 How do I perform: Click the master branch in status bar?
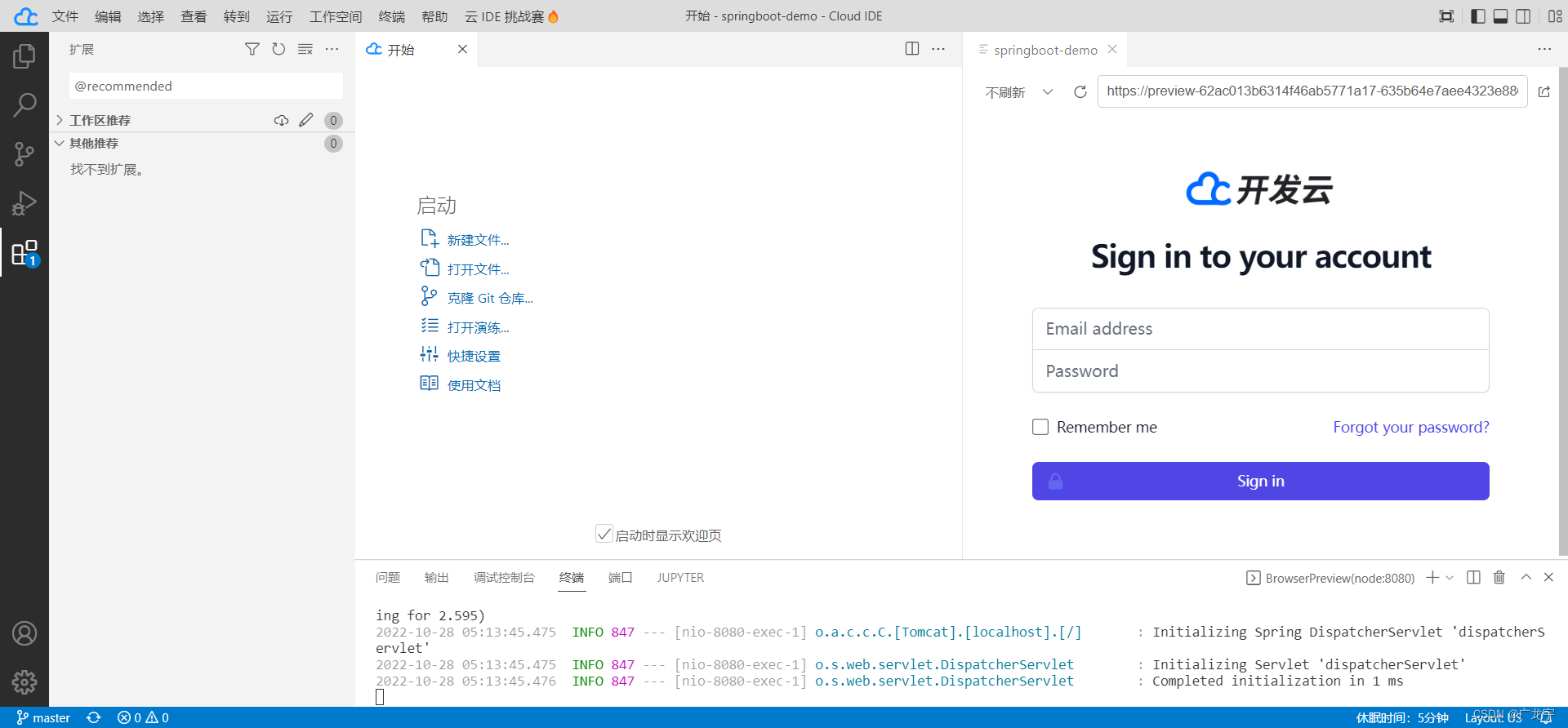click(x=43, y=717)
